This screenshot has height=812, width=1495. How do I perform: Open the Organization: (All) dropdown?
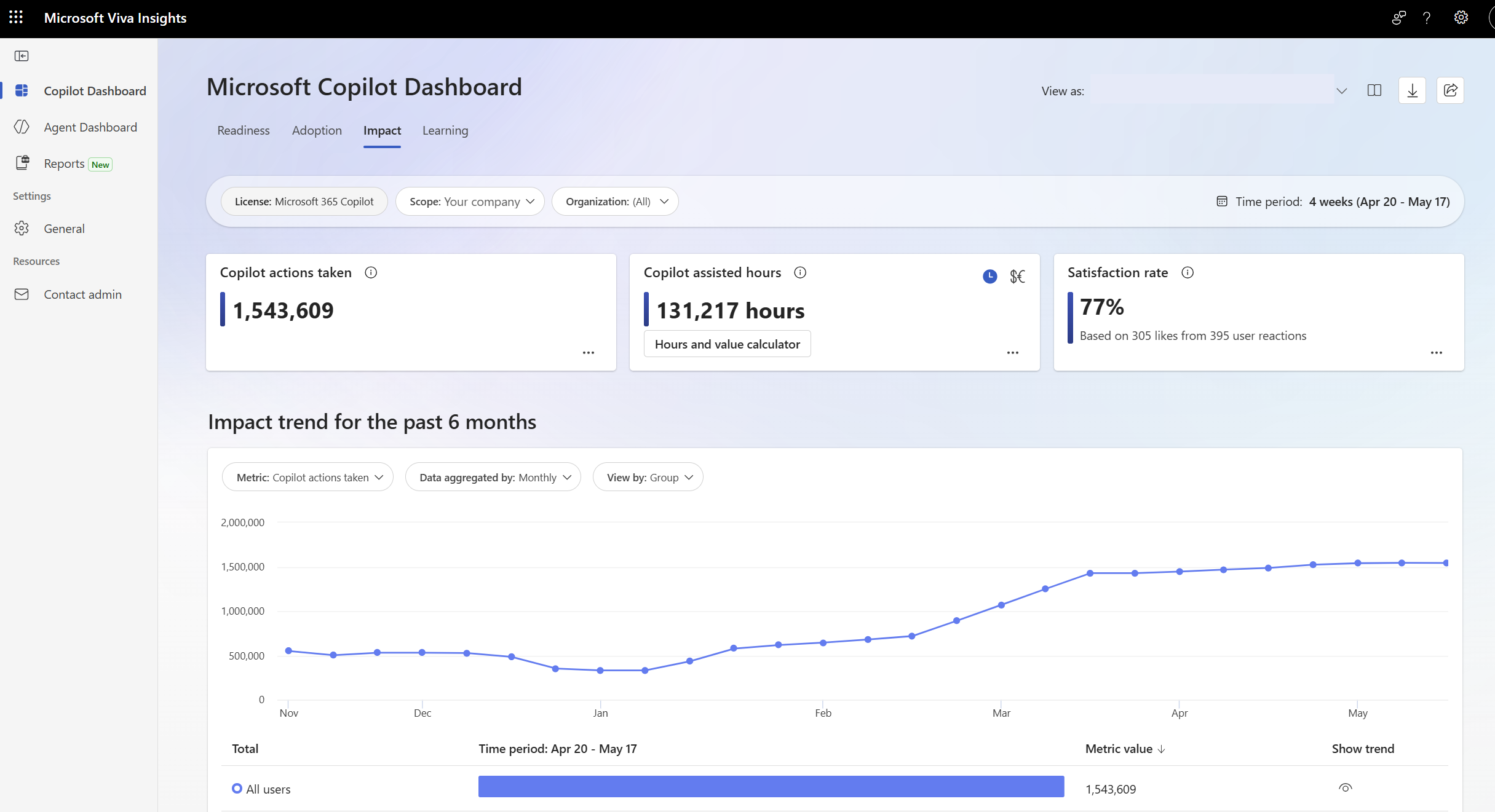point(615,202)
